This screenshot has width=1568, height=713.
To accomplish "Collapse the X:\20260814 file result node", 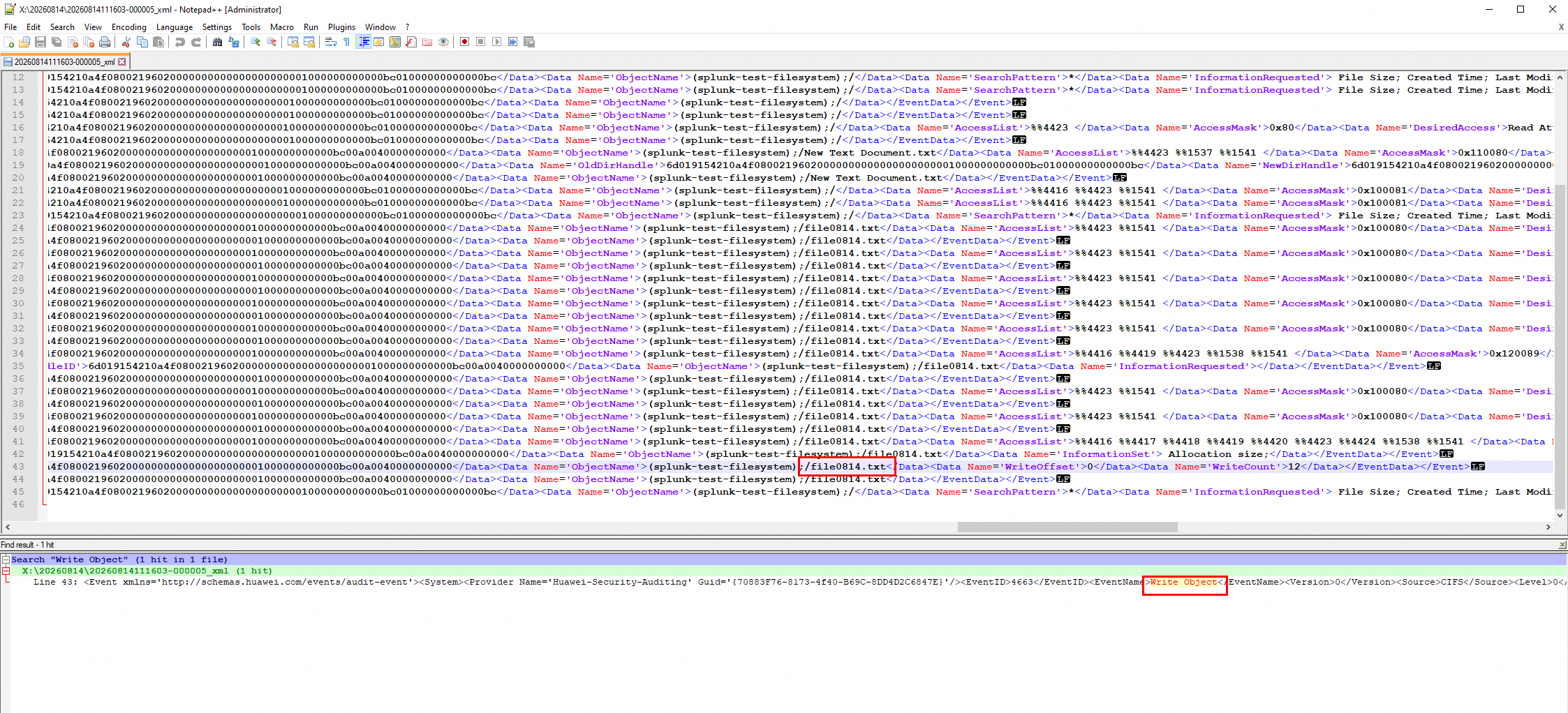I will coord(6,571).
